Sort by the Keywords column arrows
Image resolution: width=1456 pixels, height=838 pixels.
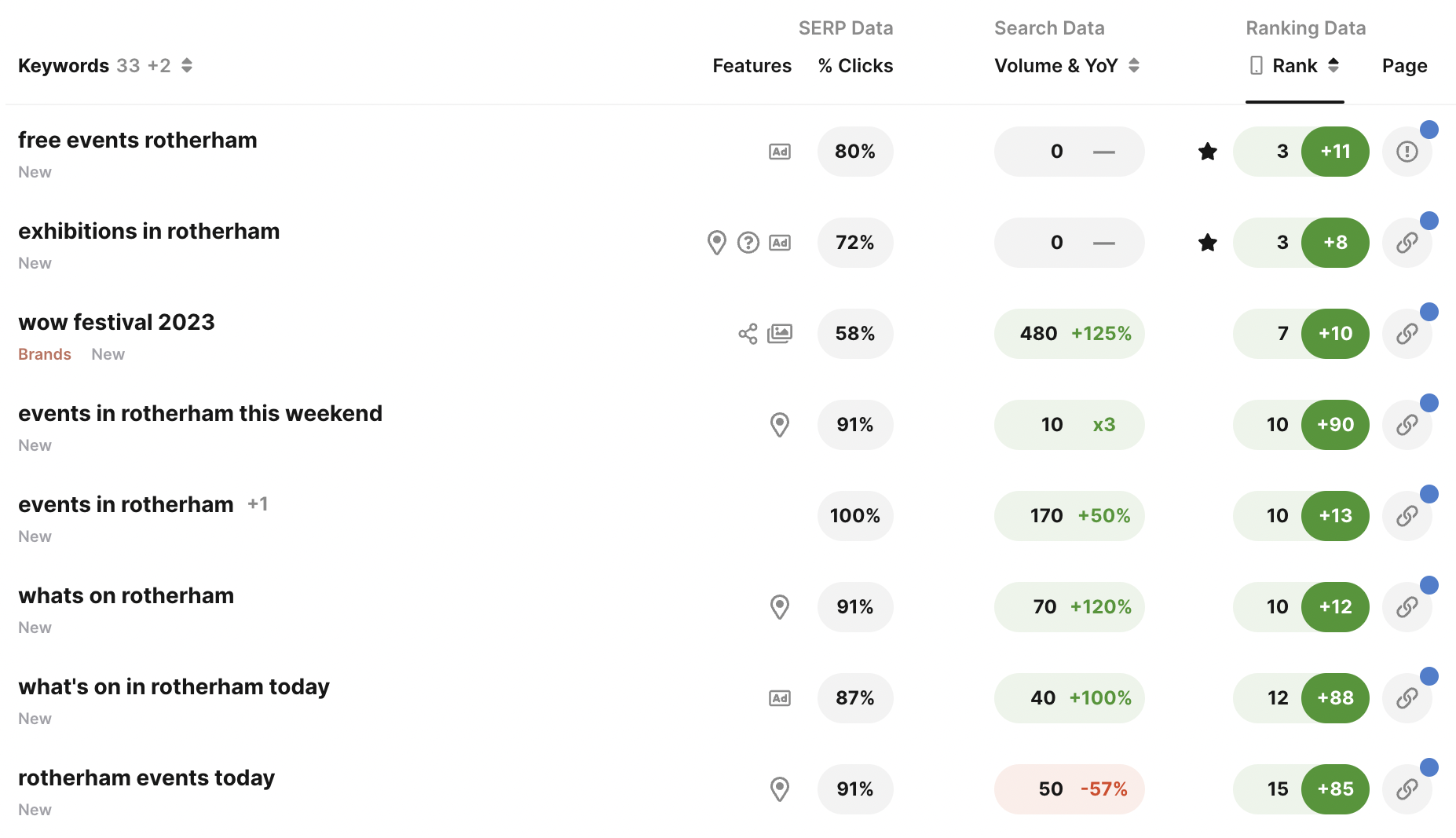pyautogui.click(x=187, y=66)
